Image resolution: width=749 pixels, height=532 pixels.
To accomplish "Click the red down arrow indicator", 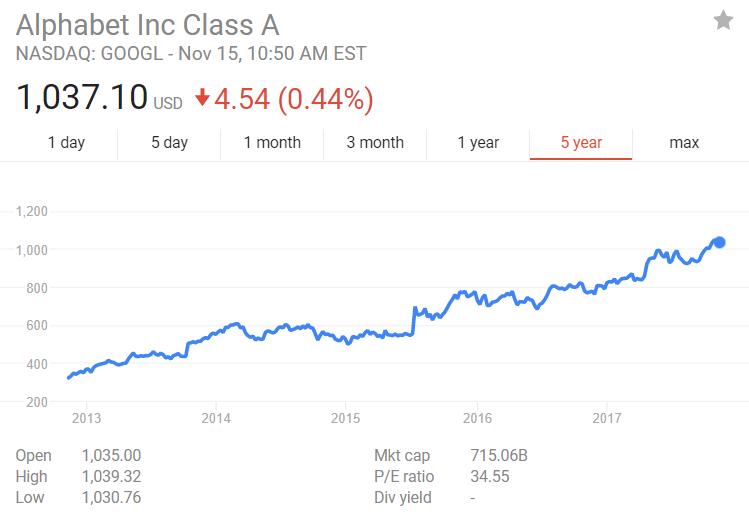I will tap(202, 98).
